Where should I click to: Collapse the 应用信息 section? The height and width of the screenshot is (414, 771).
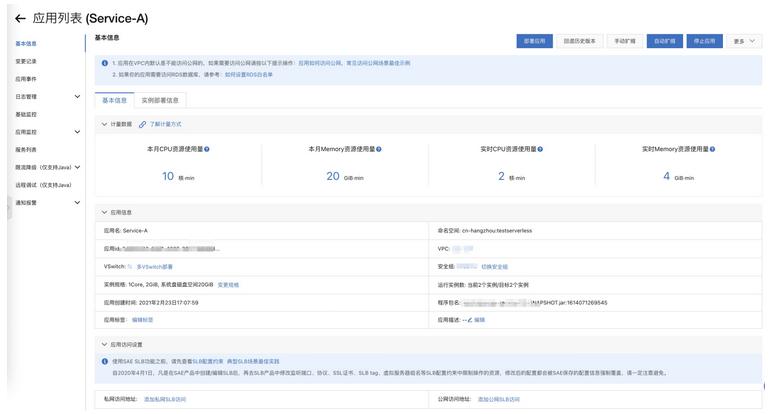point(104,212)
